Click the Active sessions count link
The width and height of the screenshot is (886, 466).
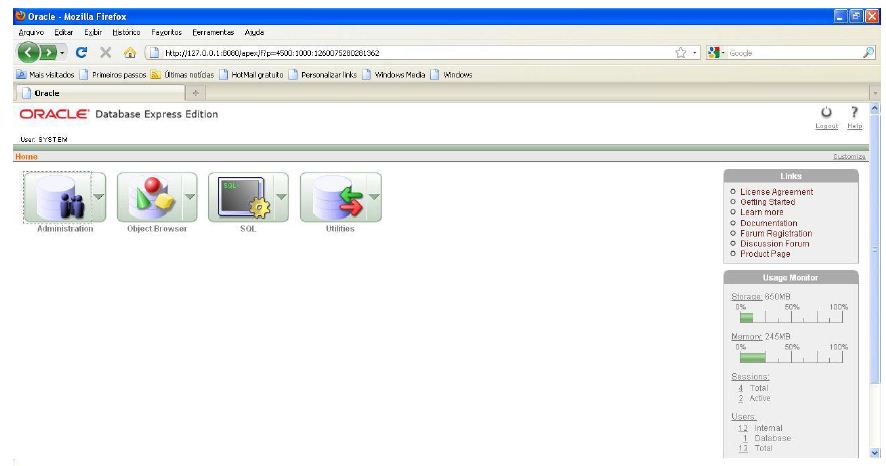(741, 399)
